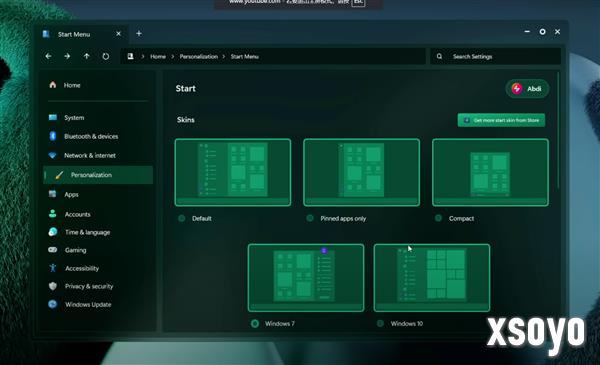Click the Privacy & security label
The height and width of the screenshot is (365, 600).
point(89,286)
